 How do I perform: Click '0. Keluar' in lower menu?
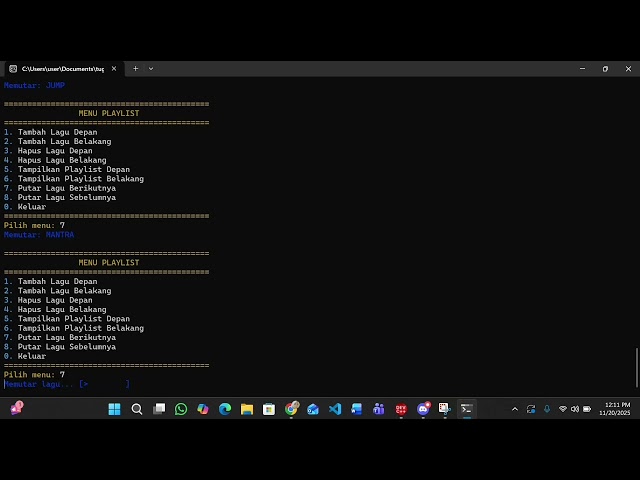(25, 356)
